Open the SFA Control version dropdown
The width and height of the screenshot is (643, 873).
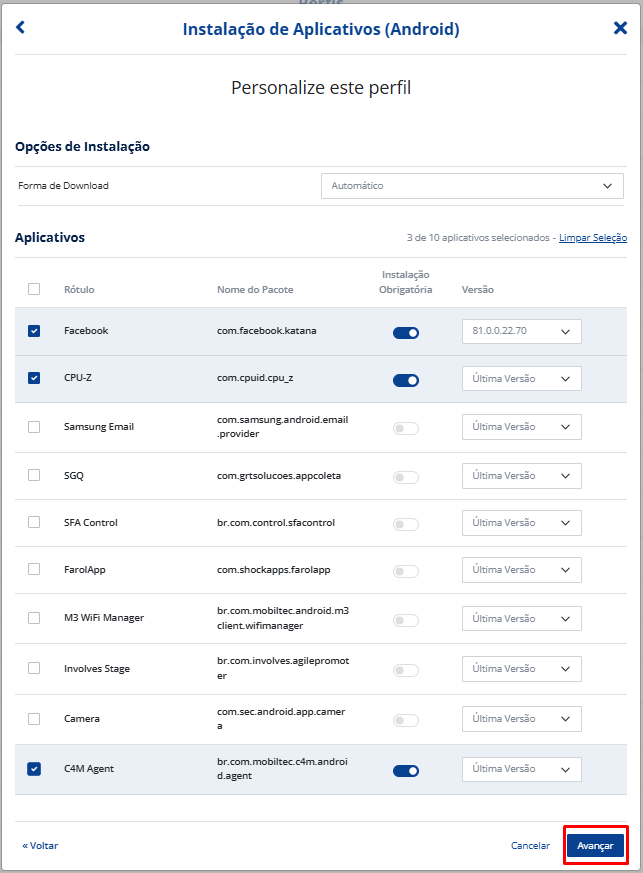(522, 523)
